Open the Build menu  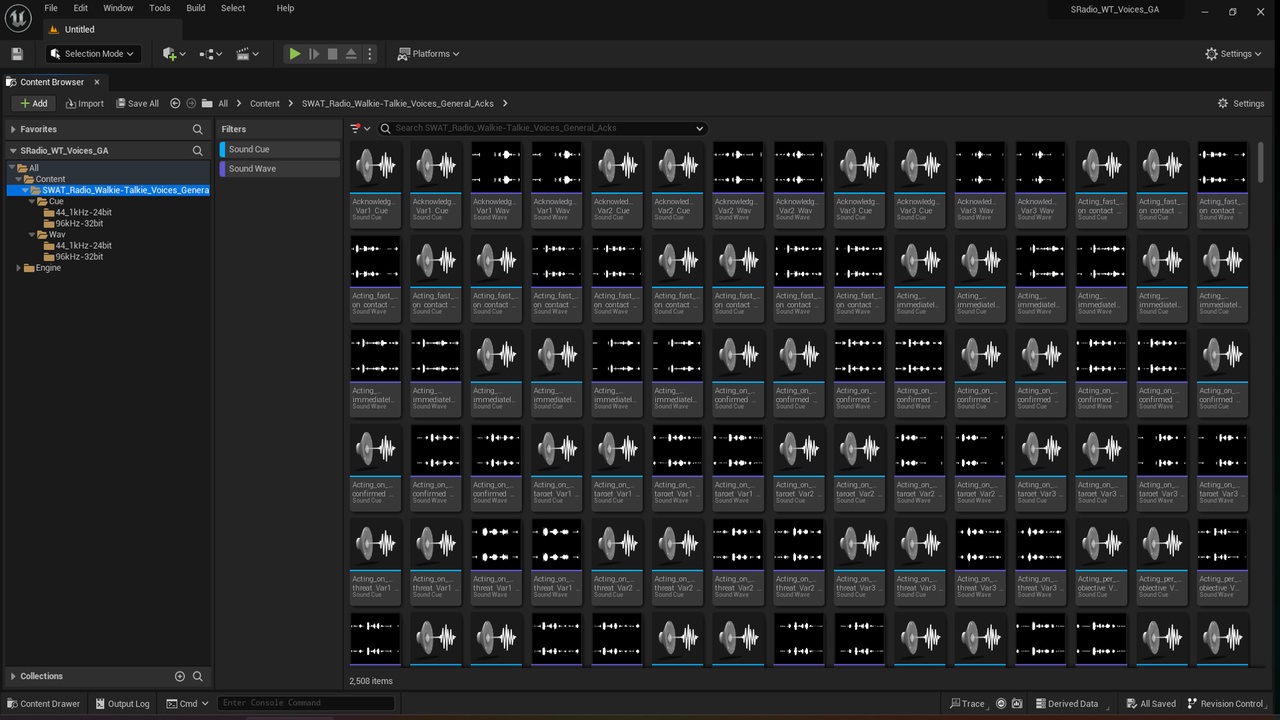196,8
